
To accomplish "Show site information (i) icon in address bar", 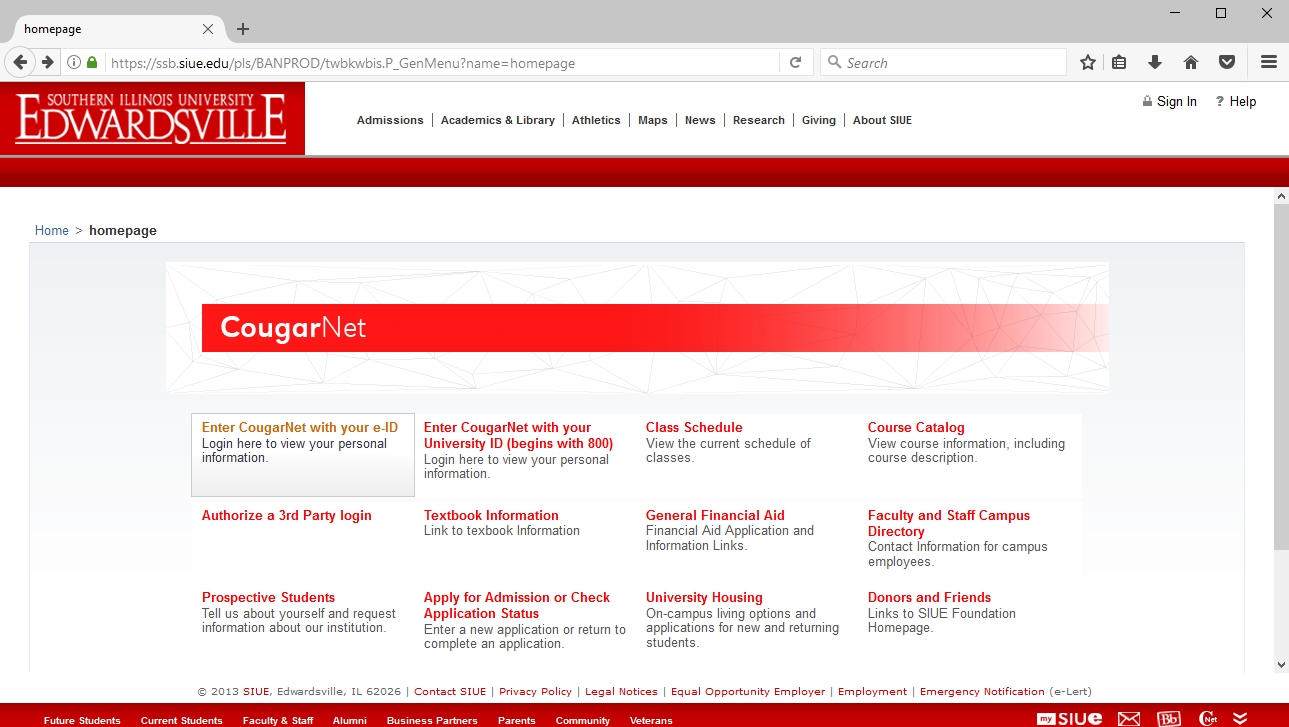I will (74, 62).
